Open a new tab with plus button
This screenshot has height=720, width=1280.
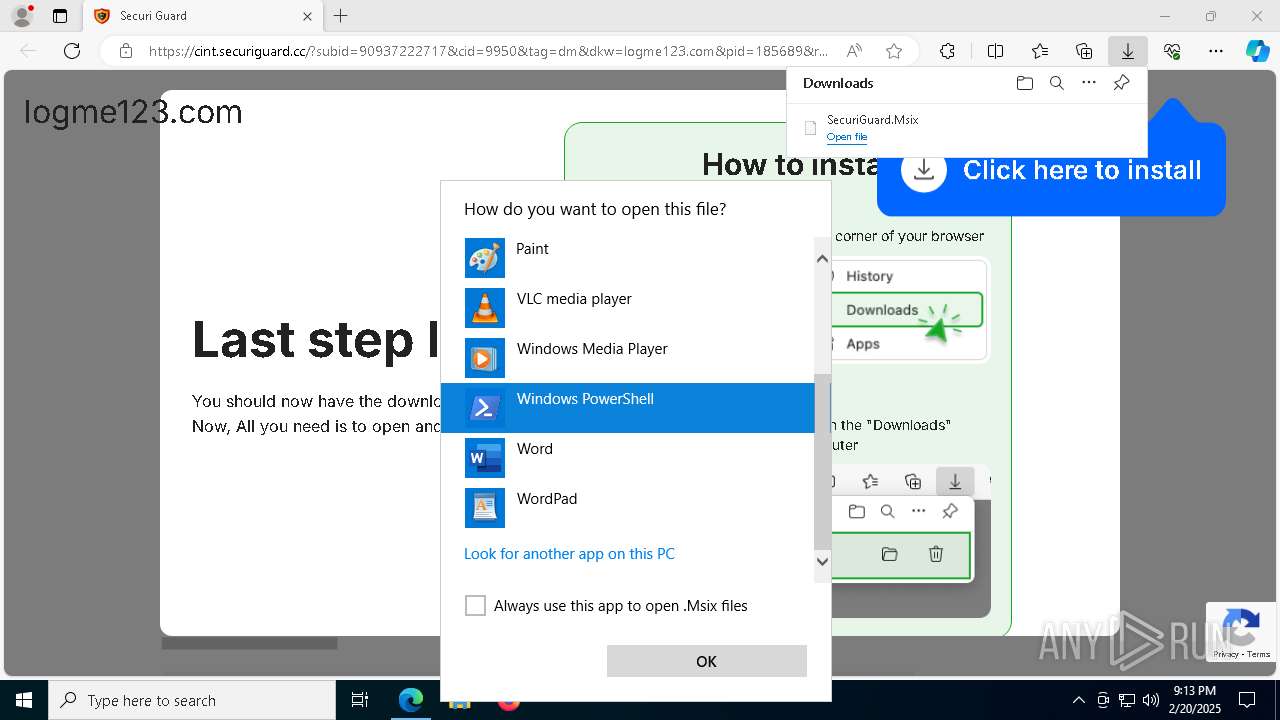[341, 16]
